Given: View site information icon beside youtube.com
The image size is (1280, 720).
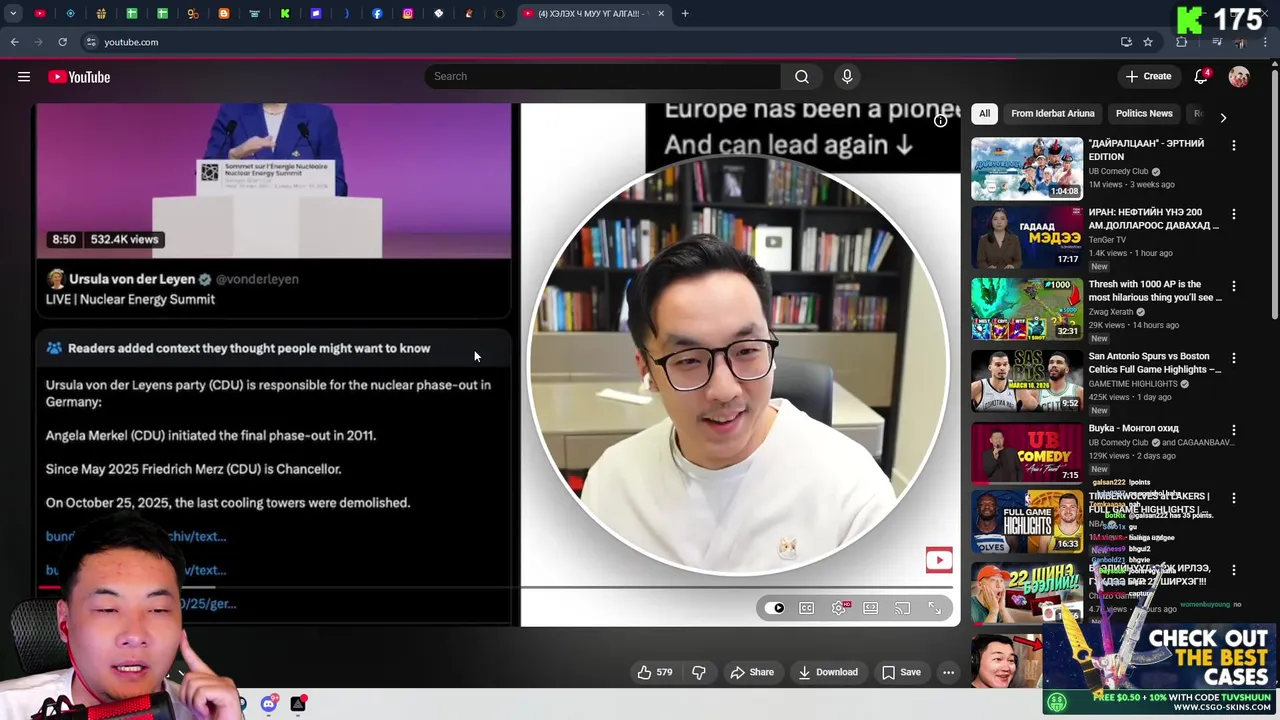Looking at the screenshot, I should [x=91, y=42].
